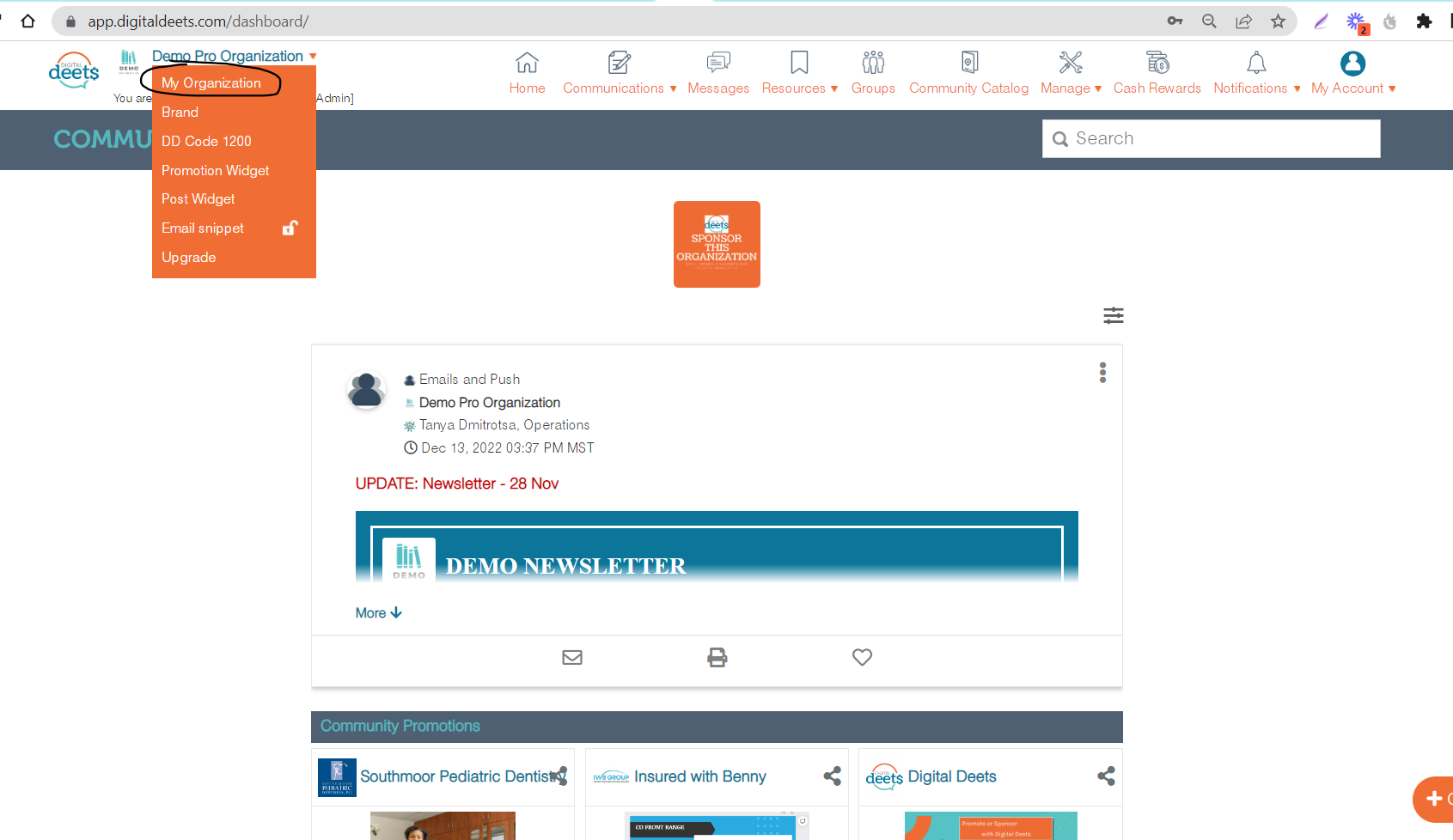Select My Organization from the menu

[211, 82]
